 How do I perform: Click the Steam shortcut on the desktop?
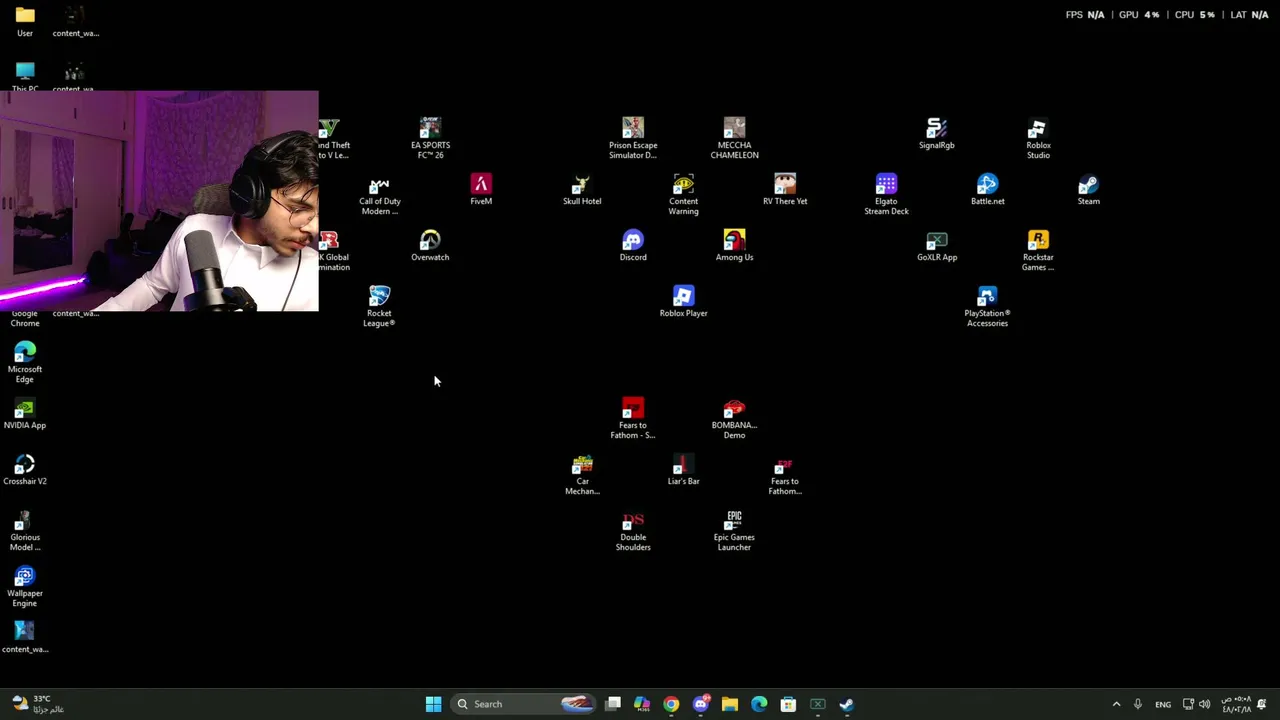click(1089, 189)
